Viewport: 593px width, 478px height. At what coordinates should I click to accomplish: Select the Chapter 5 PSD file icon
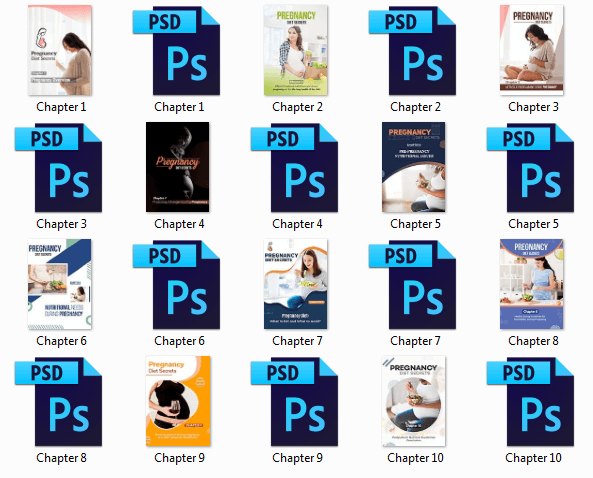pyautogui.click(x=531, y=168)
